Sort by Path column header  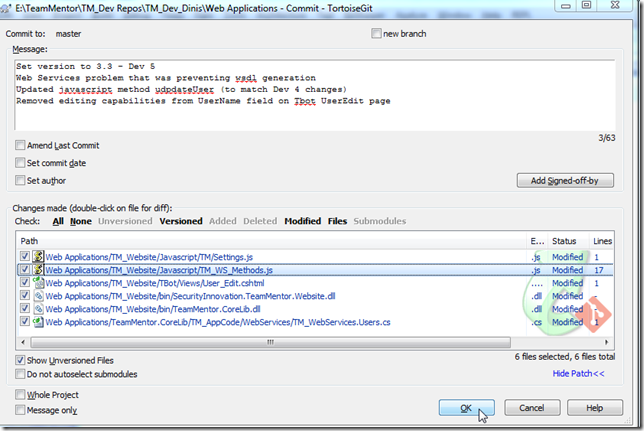(271, 241)
